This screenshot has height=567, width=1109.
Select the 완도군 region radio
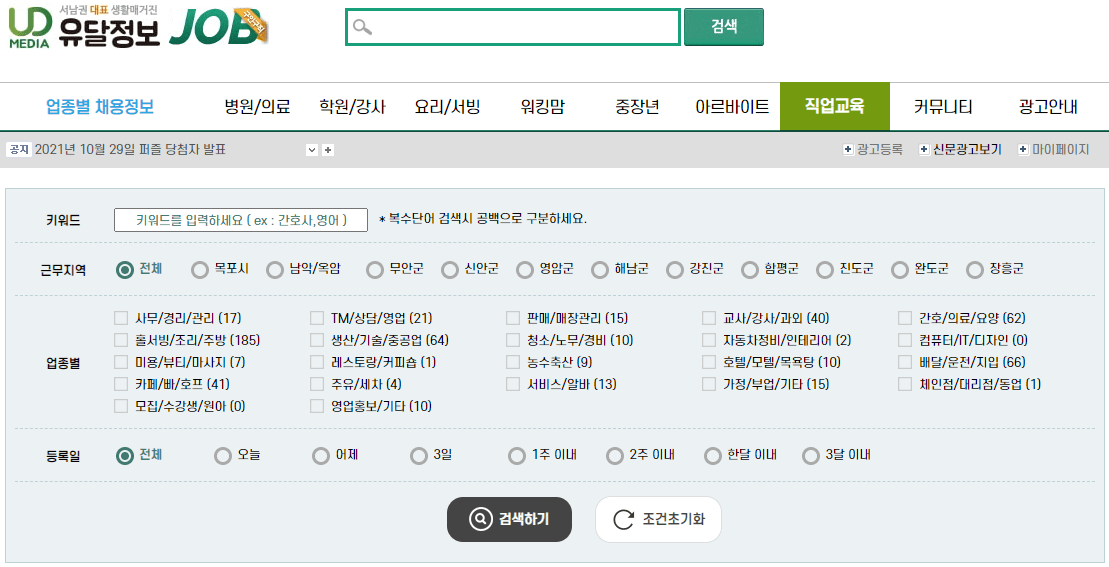tap(900, 269)
